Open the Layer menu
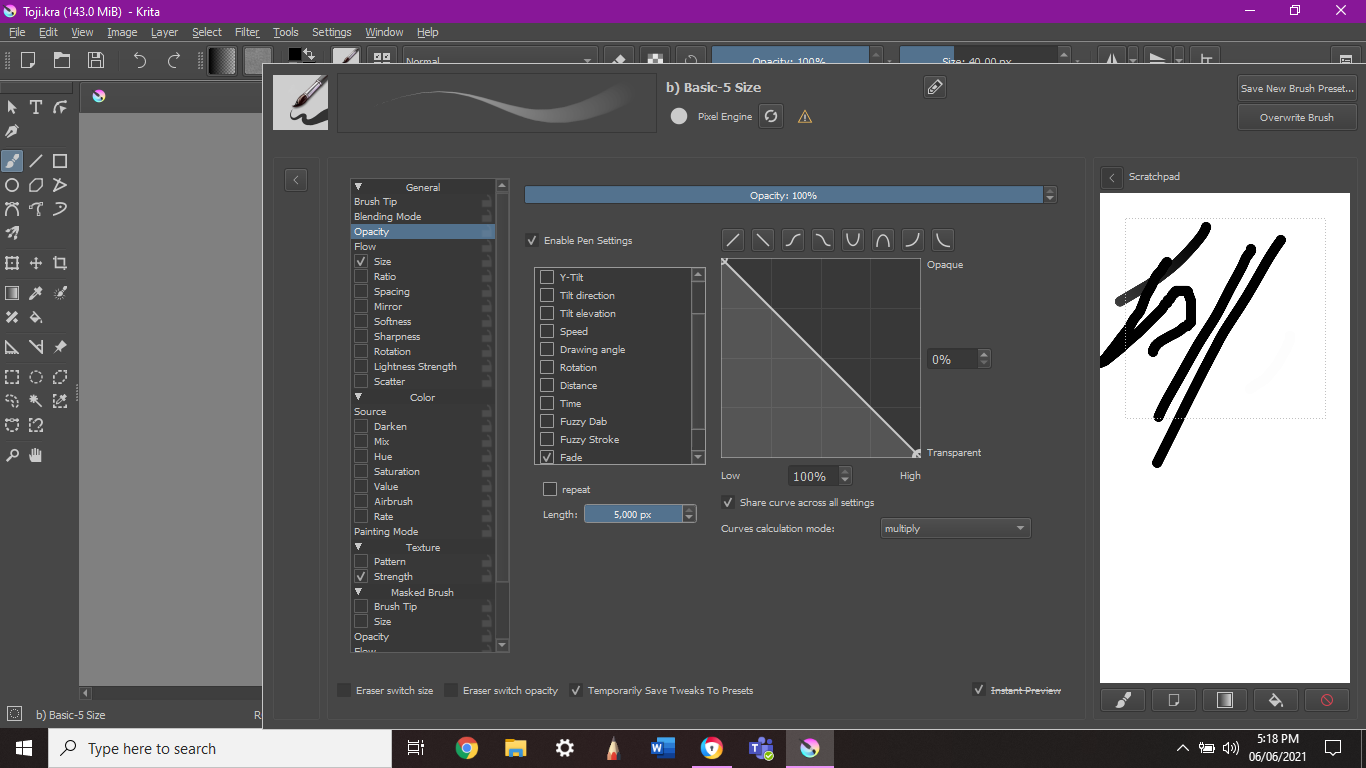Image resolution: width=1366 pixels, height=768 pixels. pyautogui.click(x=164, y=32)
